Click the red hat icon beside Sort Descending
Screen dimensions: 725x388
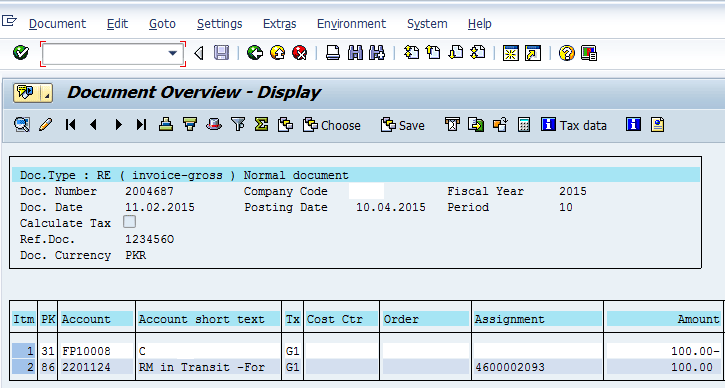coord(214,124)
